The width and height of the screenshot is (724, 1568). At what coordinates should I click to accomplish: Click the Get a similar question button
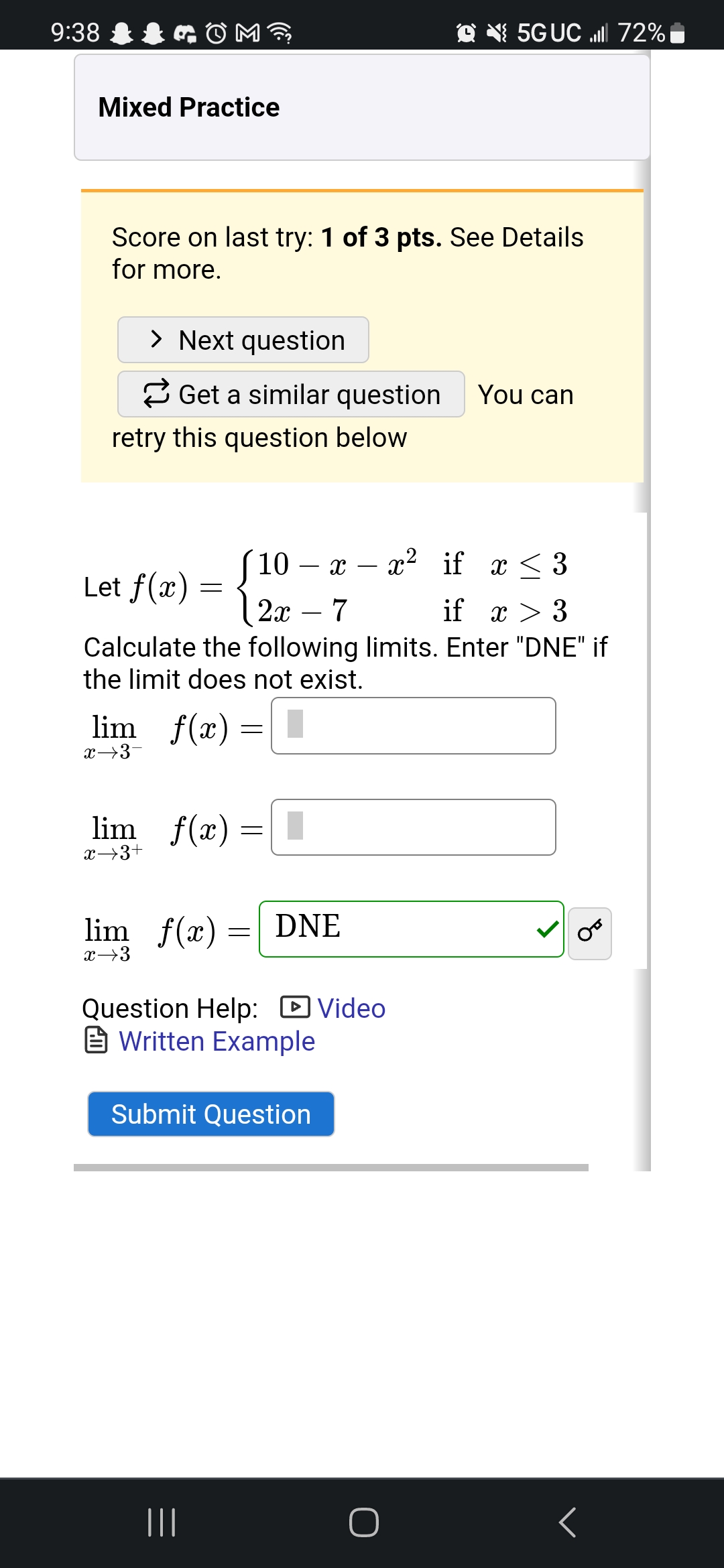291,394
